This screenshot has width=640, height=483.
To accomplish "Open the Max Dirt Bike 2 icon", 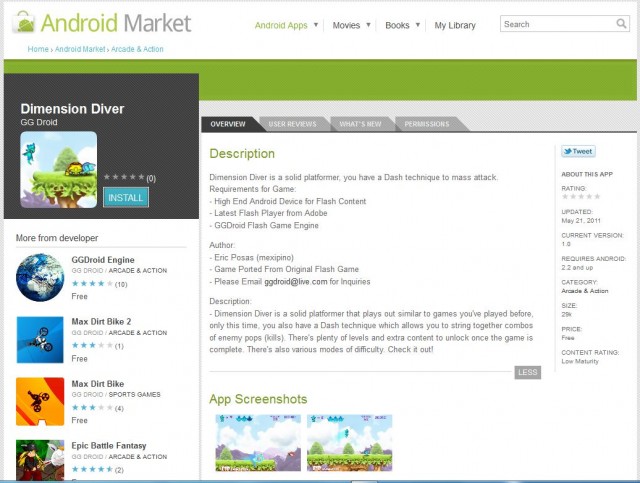I will [40, 340].
